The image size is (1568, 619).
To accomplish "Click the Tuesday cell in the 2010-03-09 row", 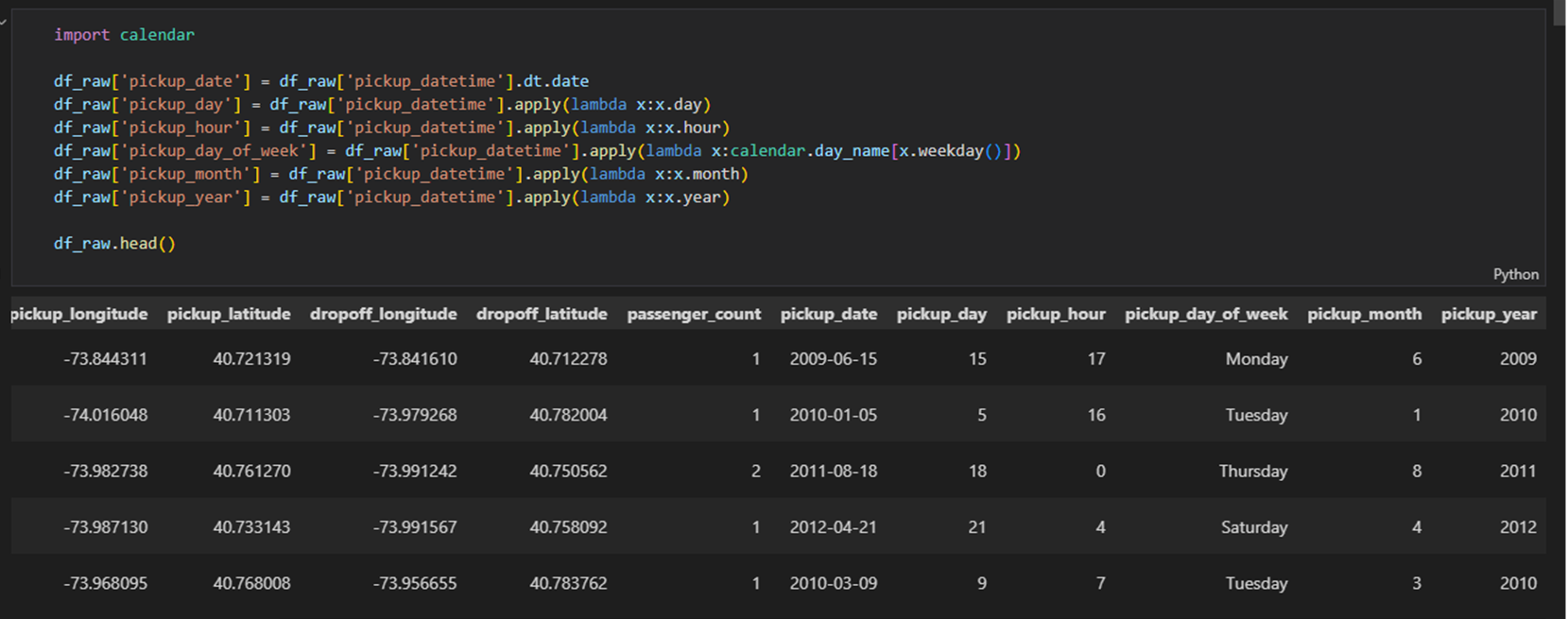I will pos(1256,583).
